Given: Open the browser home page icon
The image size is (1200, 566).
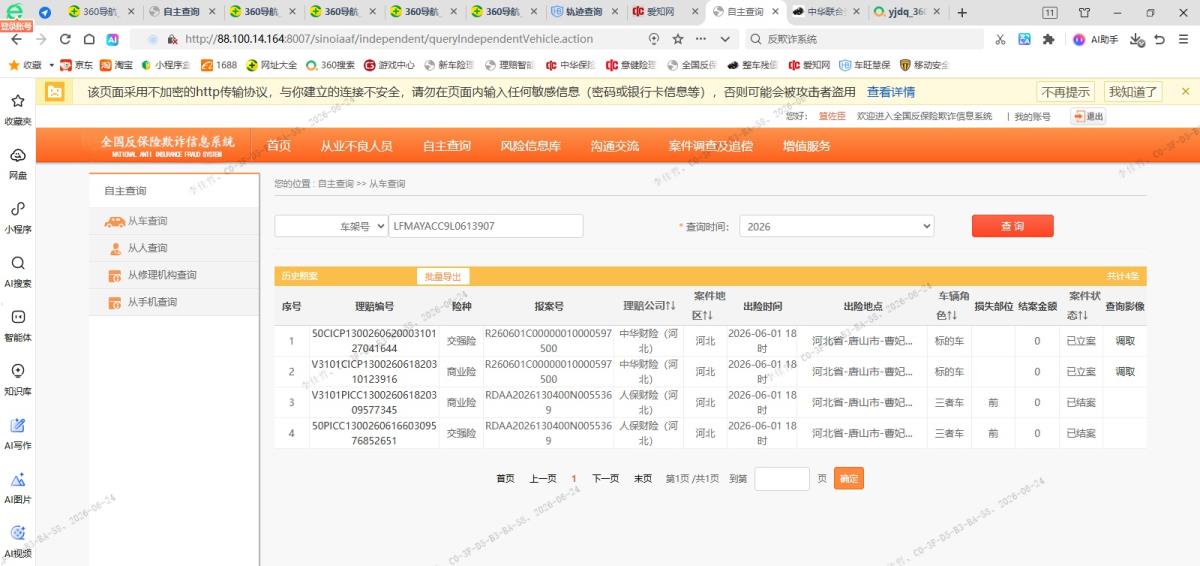Looking at the screenshot, I should pyautogui.click(x=89, y=39).
